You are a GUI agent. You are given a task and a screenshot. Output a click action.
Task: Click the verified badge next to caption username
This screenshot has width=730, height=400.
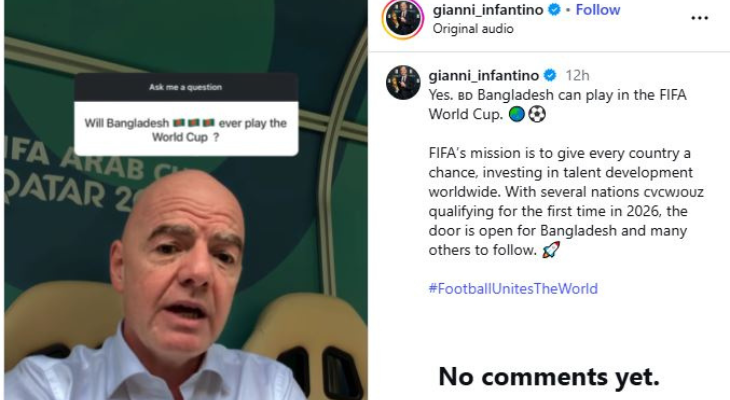coord(550,75)
